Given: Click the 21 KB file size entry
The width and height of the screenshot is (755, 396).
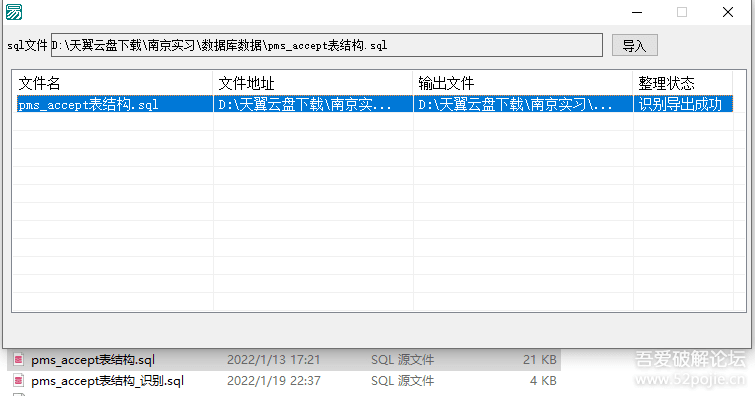Looking at the screenshot, I should (540, 360).
